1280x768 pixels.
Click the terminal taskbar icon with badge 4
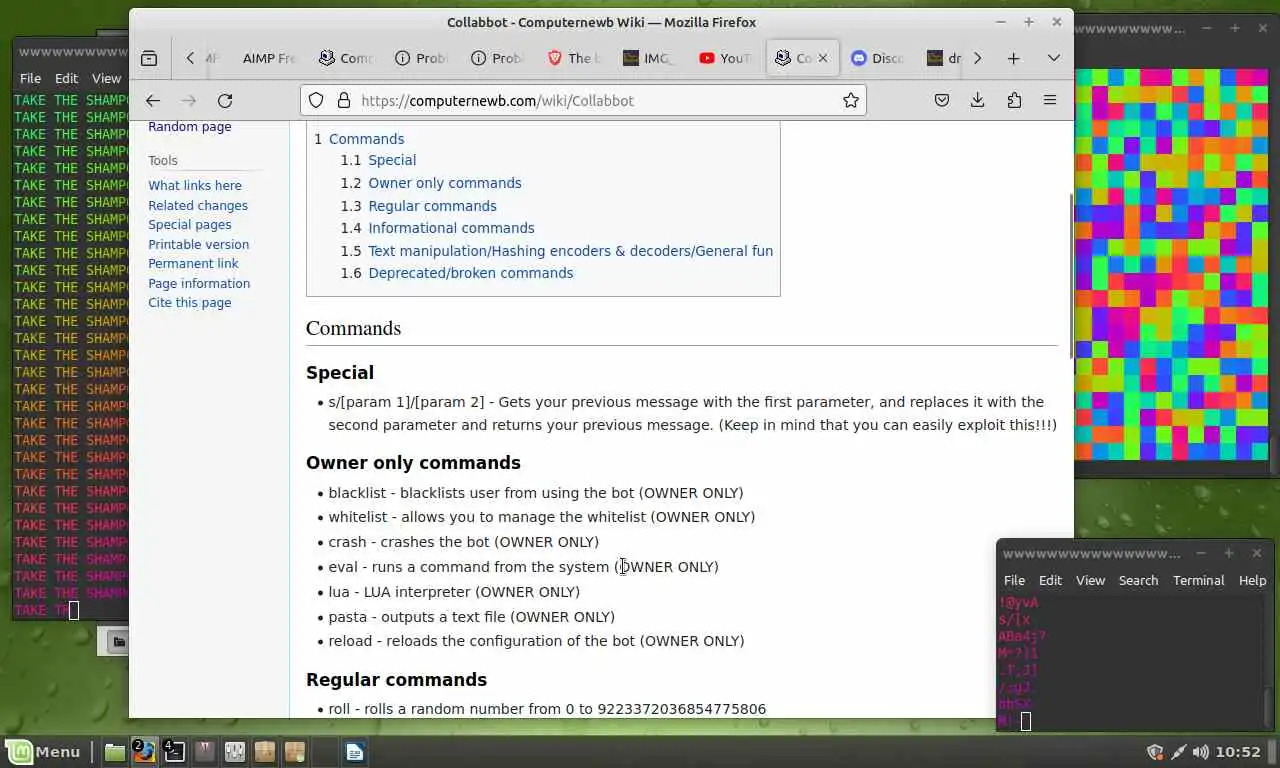point(174,751)
